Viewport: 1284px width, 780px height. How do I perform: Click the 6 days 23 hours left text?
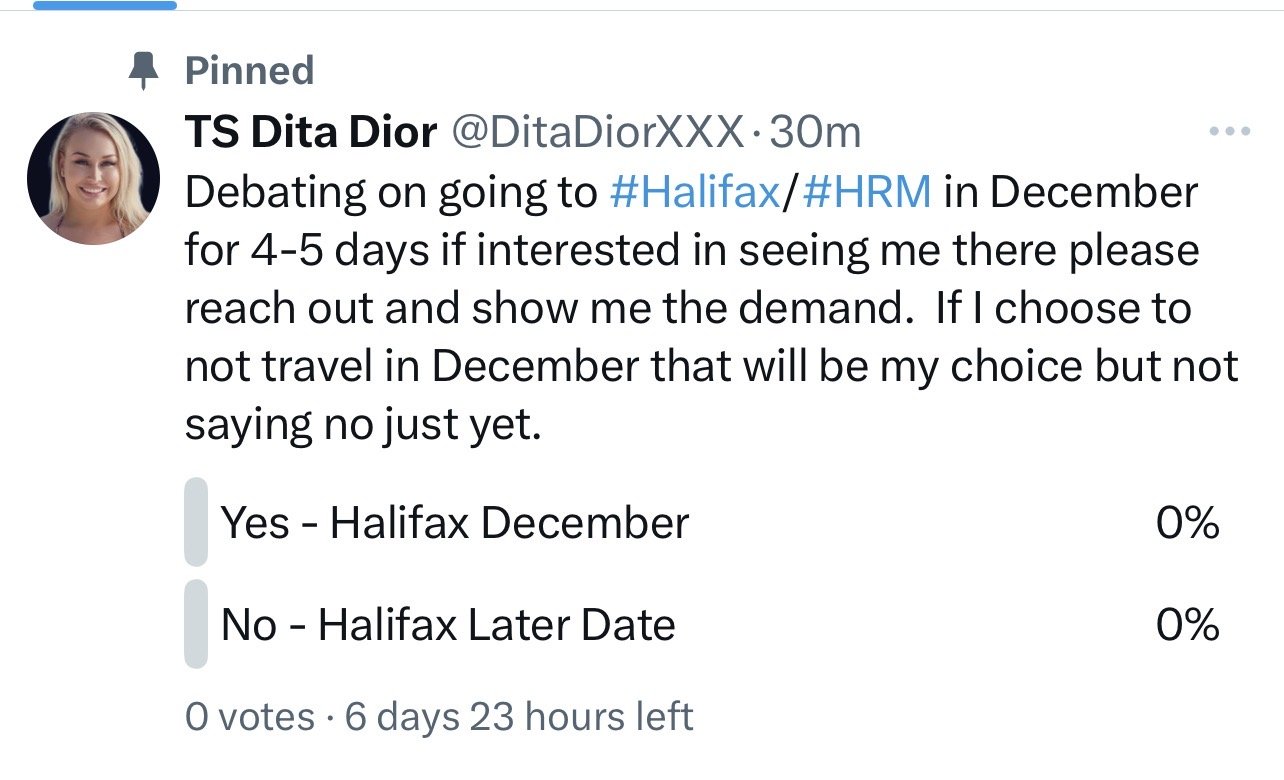[x=518, y=717]
